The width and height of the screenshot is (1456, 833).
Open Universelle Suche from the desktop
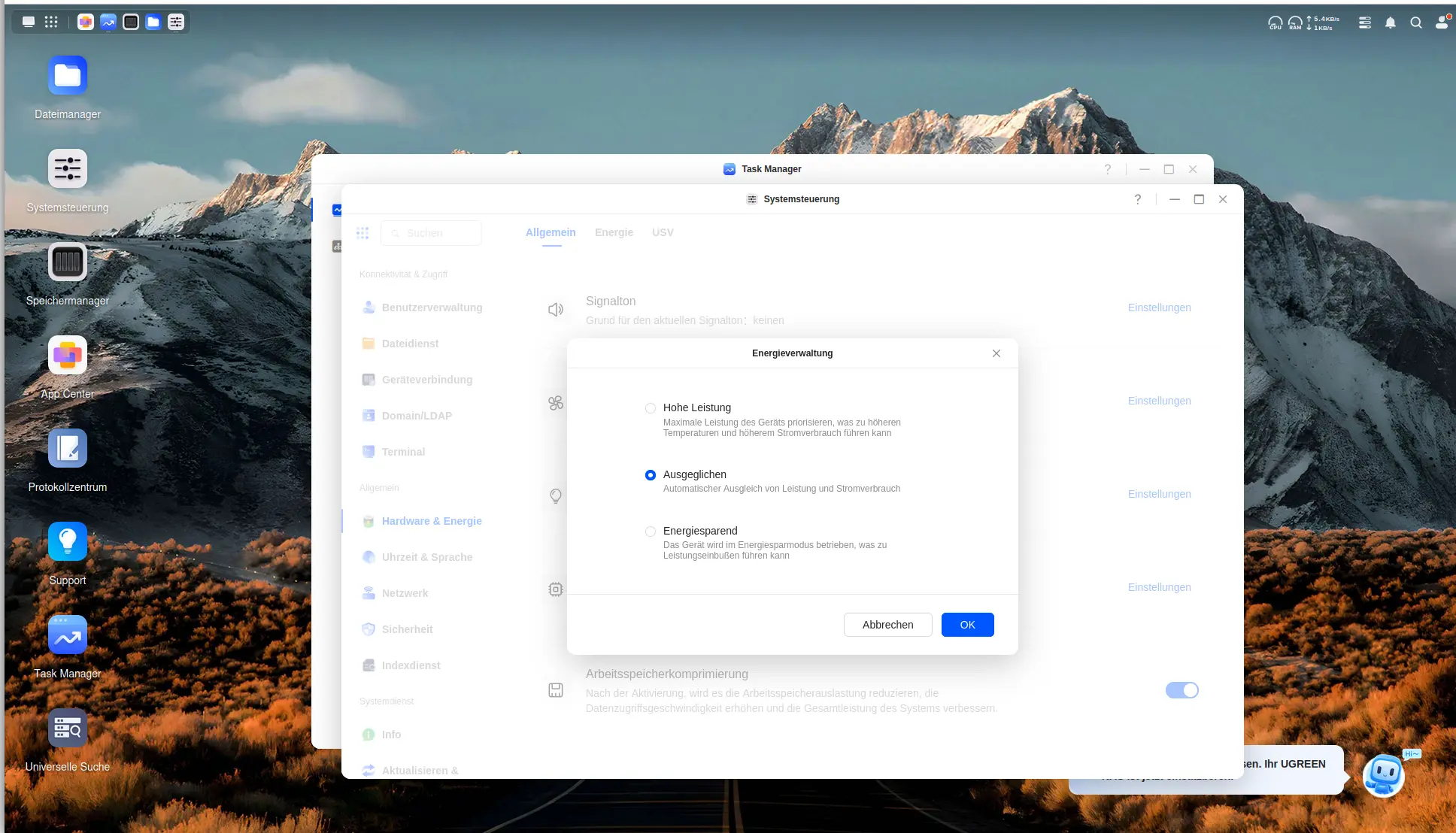[x=68, y=728]
